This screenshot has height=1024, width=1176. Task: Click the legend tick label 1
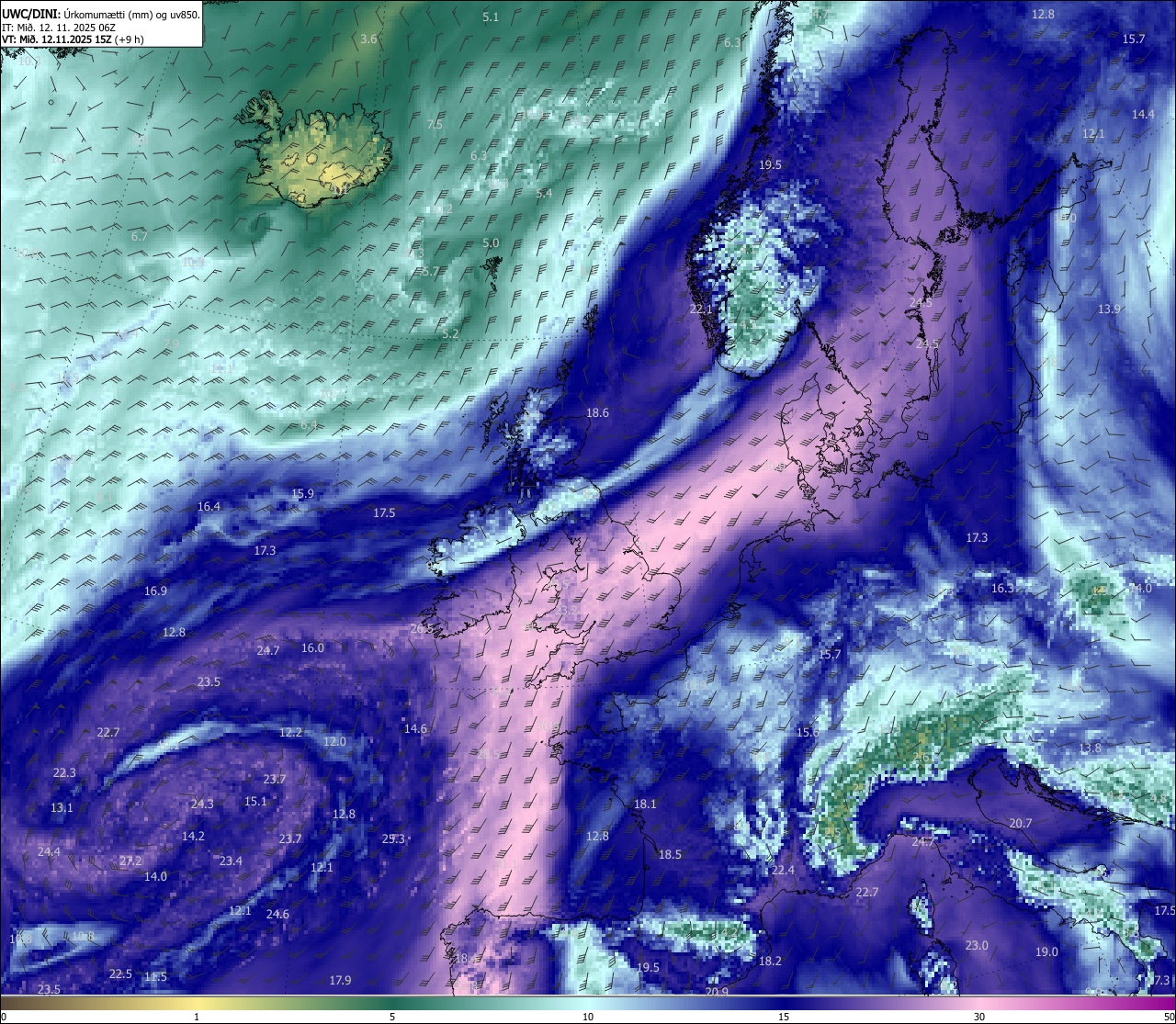click(x=197, y=1017)
